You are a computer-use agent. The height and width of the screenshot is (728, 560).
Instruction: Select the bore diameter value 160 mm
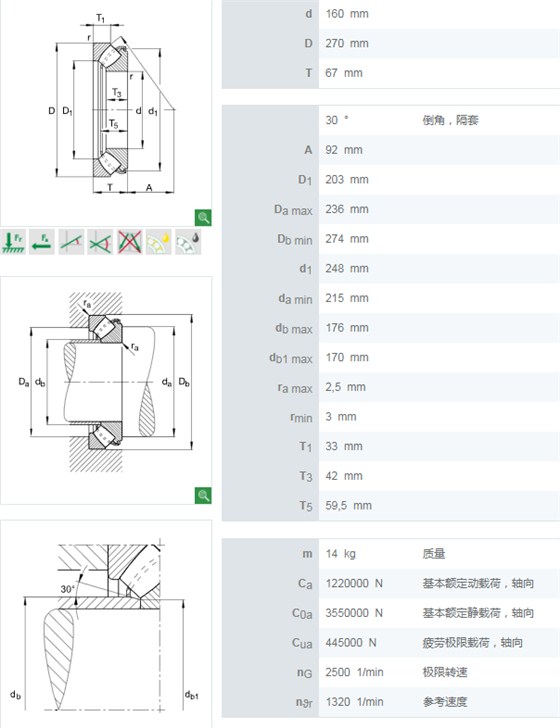[x=347, y=14]
